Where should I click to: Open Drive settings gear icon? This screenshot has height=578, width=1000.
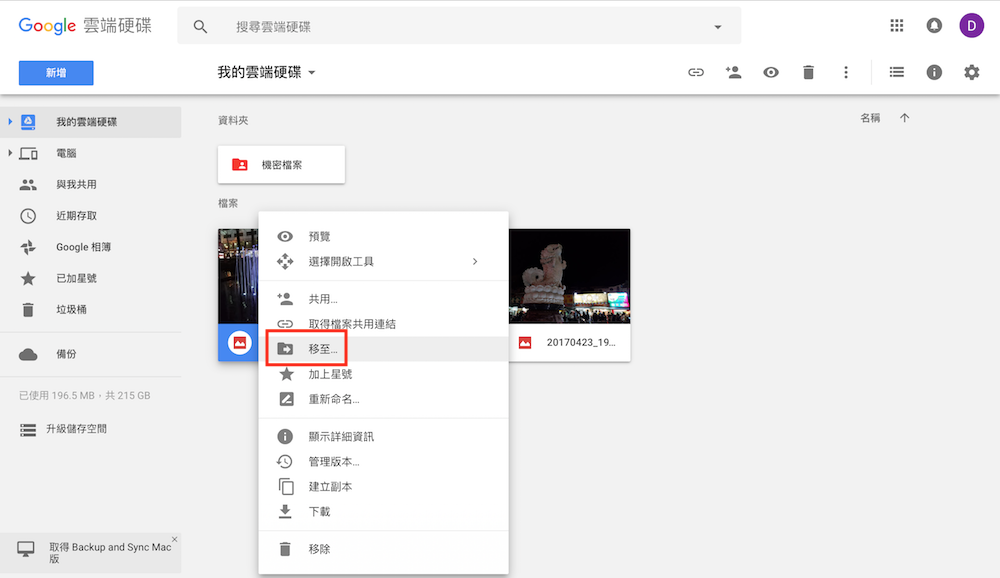click(969, 72)
